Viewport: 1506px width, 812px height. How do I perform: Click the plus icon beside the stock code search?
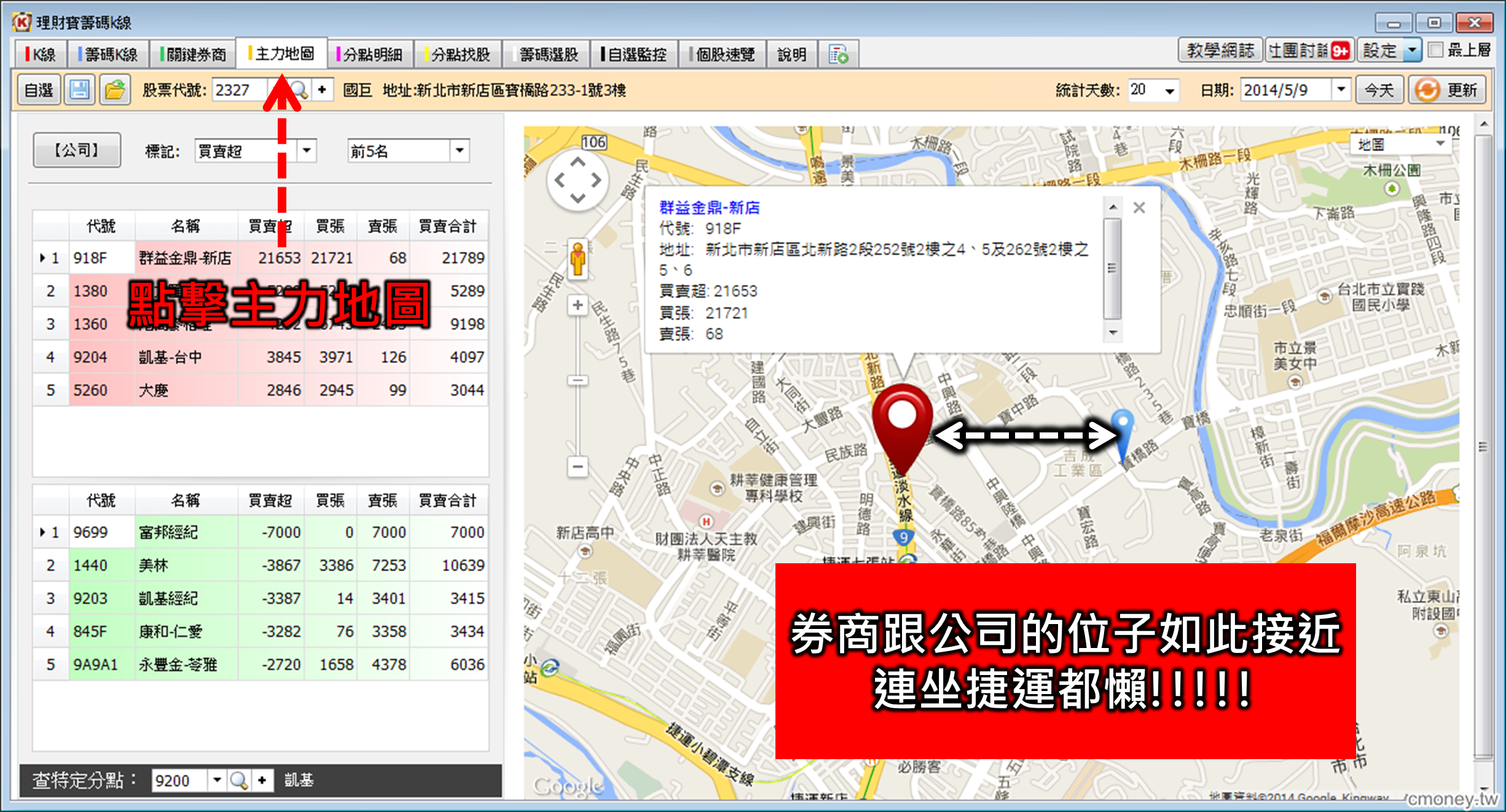(x=323, y=90)
